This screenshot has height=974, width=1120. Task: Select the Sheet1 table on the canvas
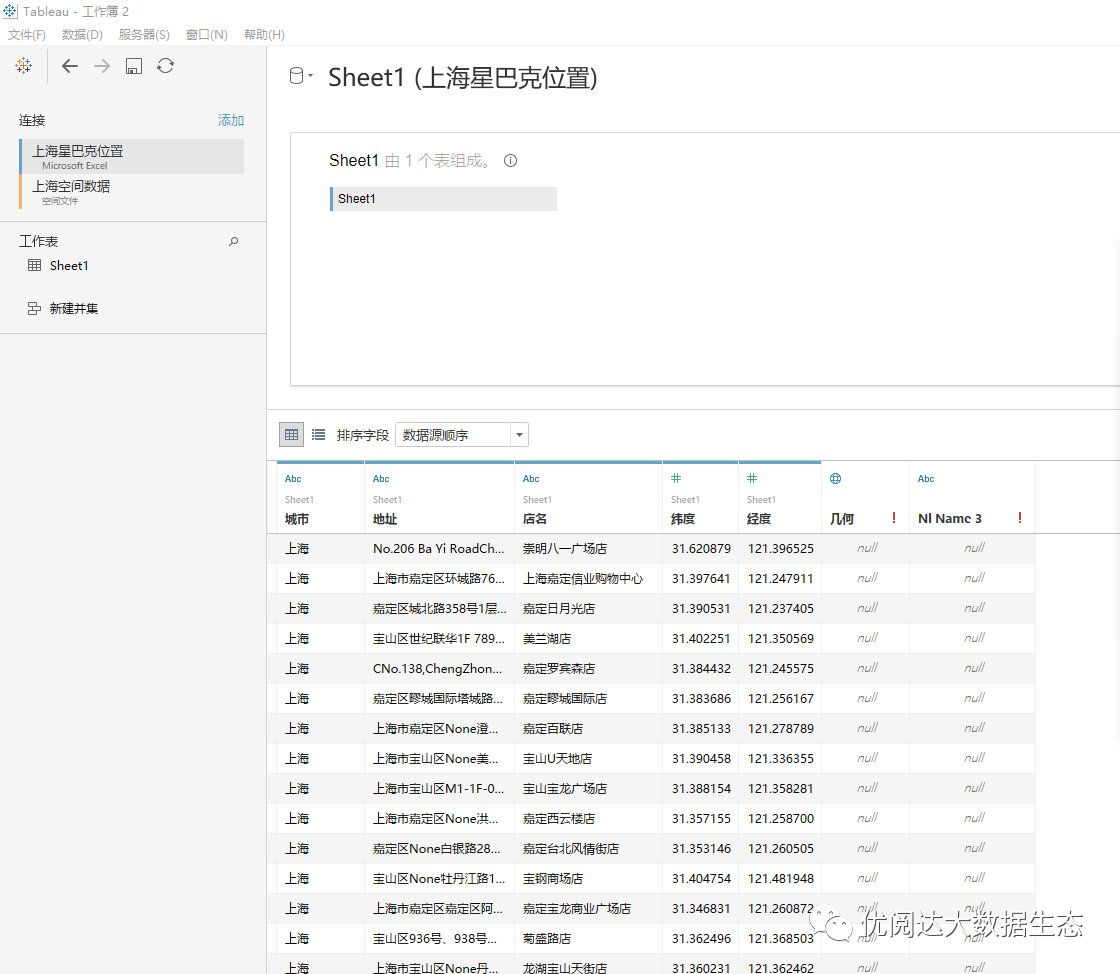click(444, 199)
